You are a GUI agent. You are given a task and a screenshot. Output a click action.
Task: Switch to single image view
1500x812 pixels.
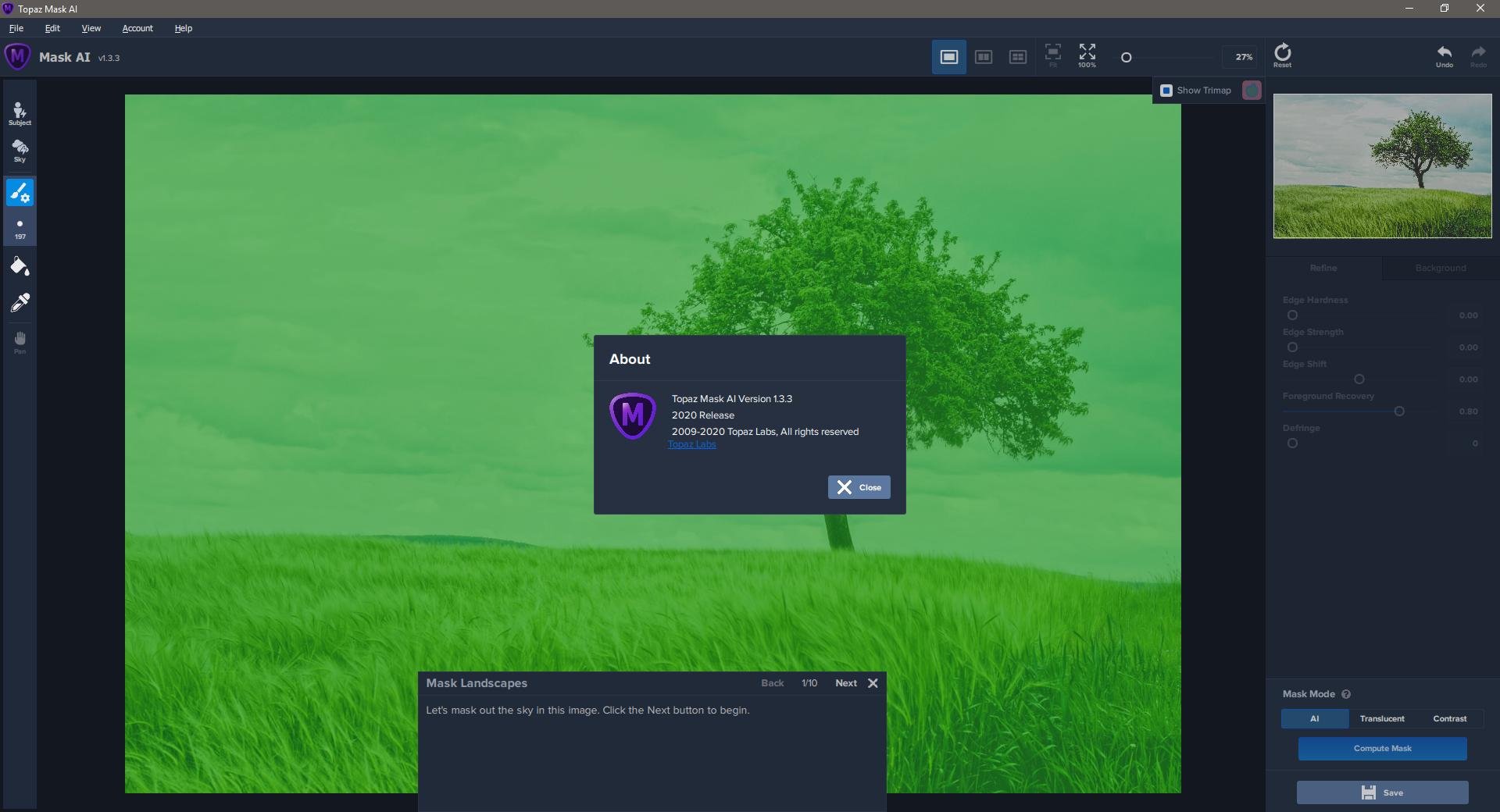tap(948, 57)
